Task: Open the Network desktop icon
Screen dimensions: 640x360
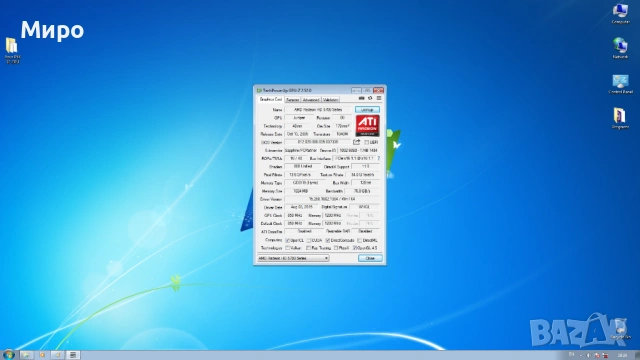Action: pyautogui.click(x=620, y=48)
